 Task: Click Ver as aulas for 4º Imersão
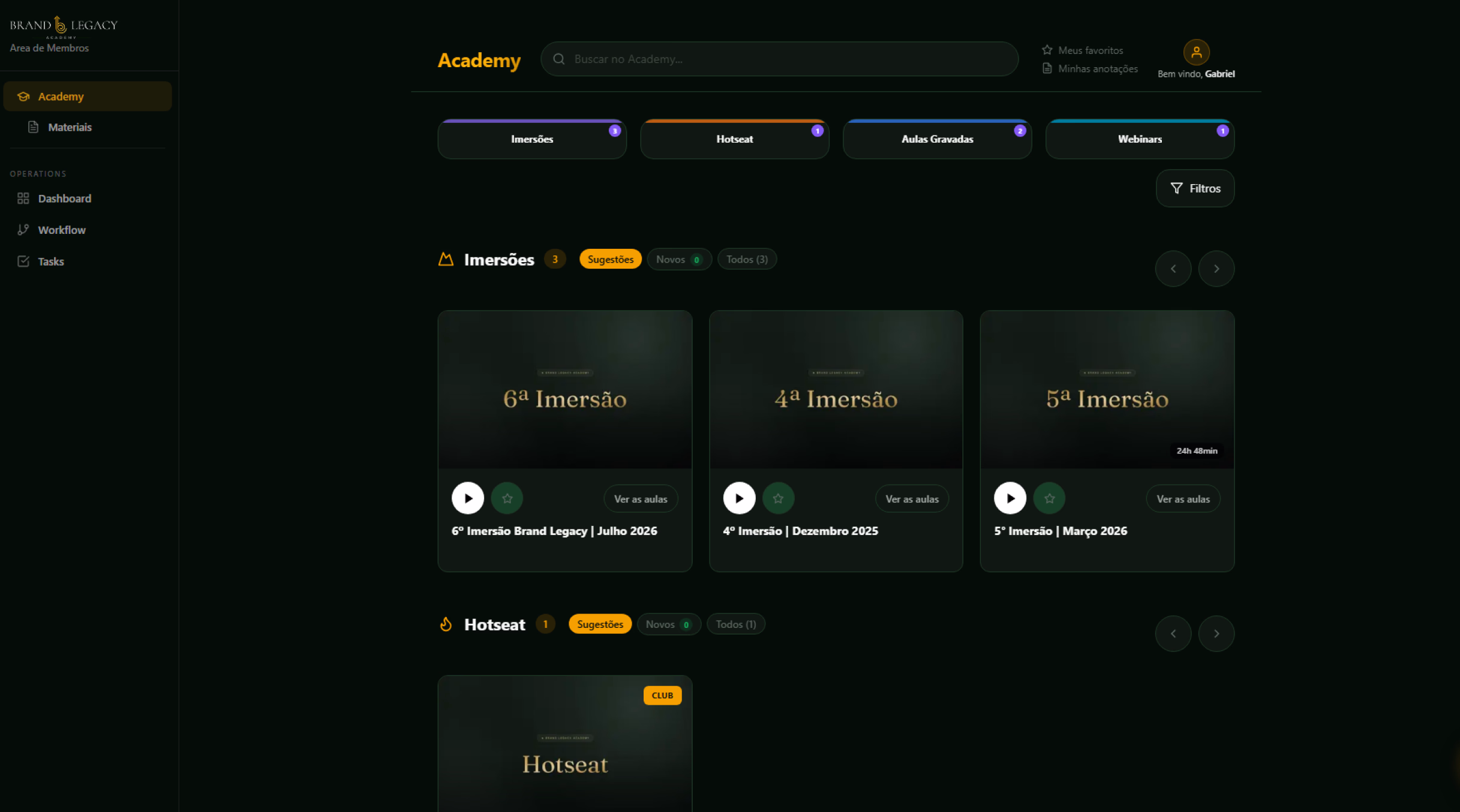click(912, 499)
